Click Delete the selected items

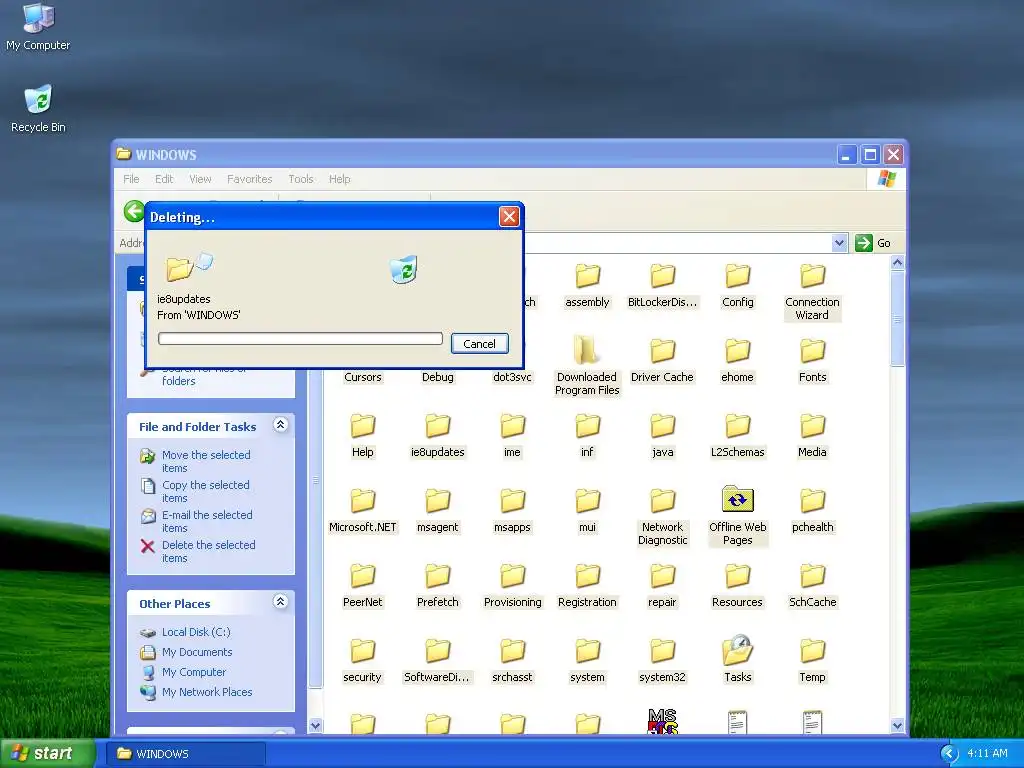(x=208, y=551)
